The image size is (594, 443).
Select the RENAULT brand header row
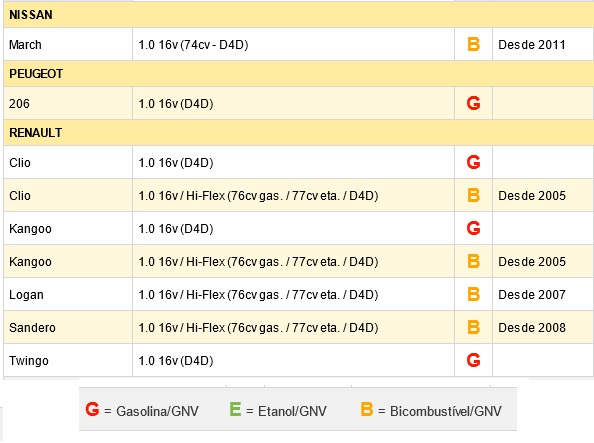click(x=299, y=133)
